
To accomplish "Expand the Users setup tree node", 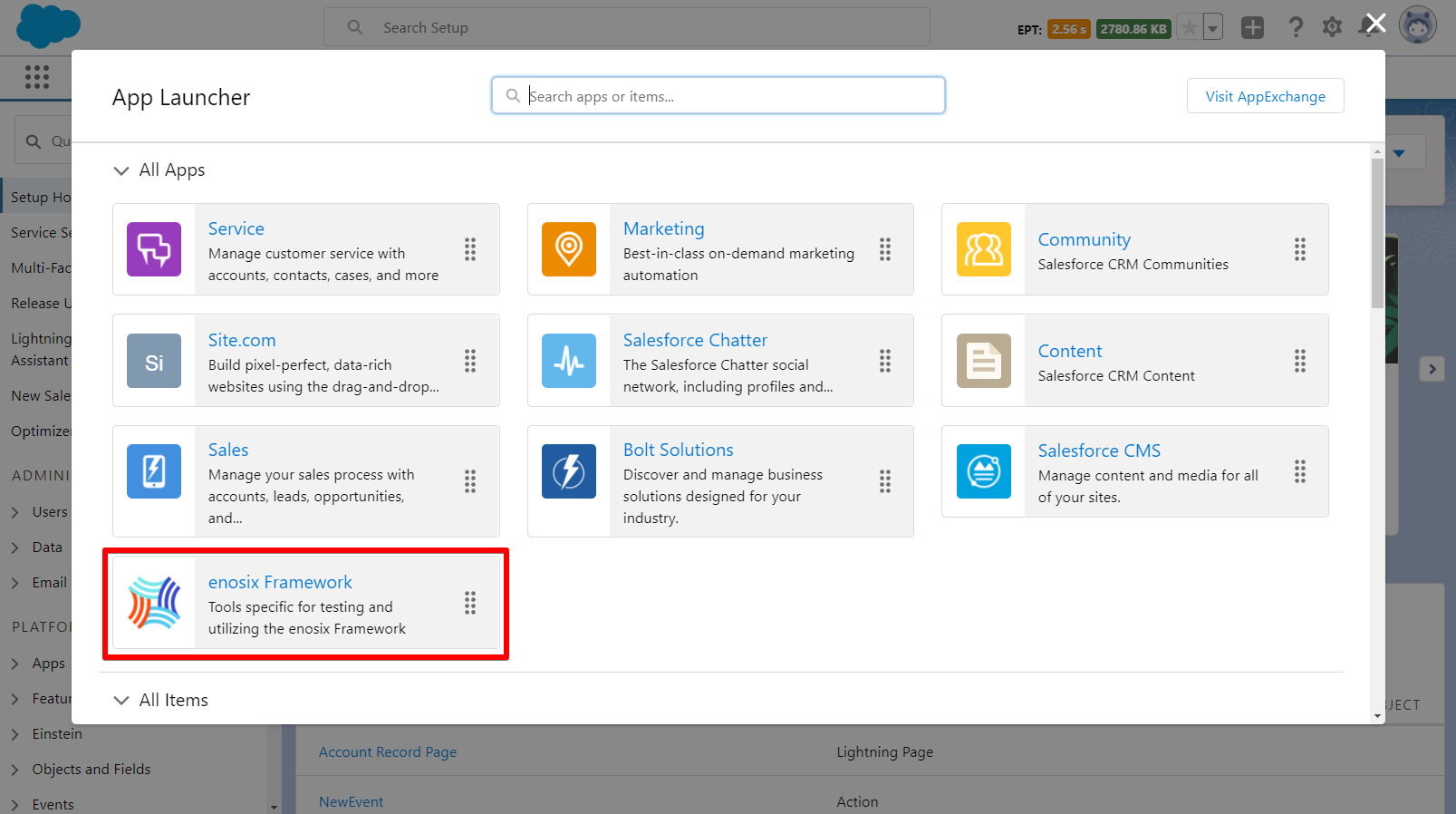I will 15,512.
